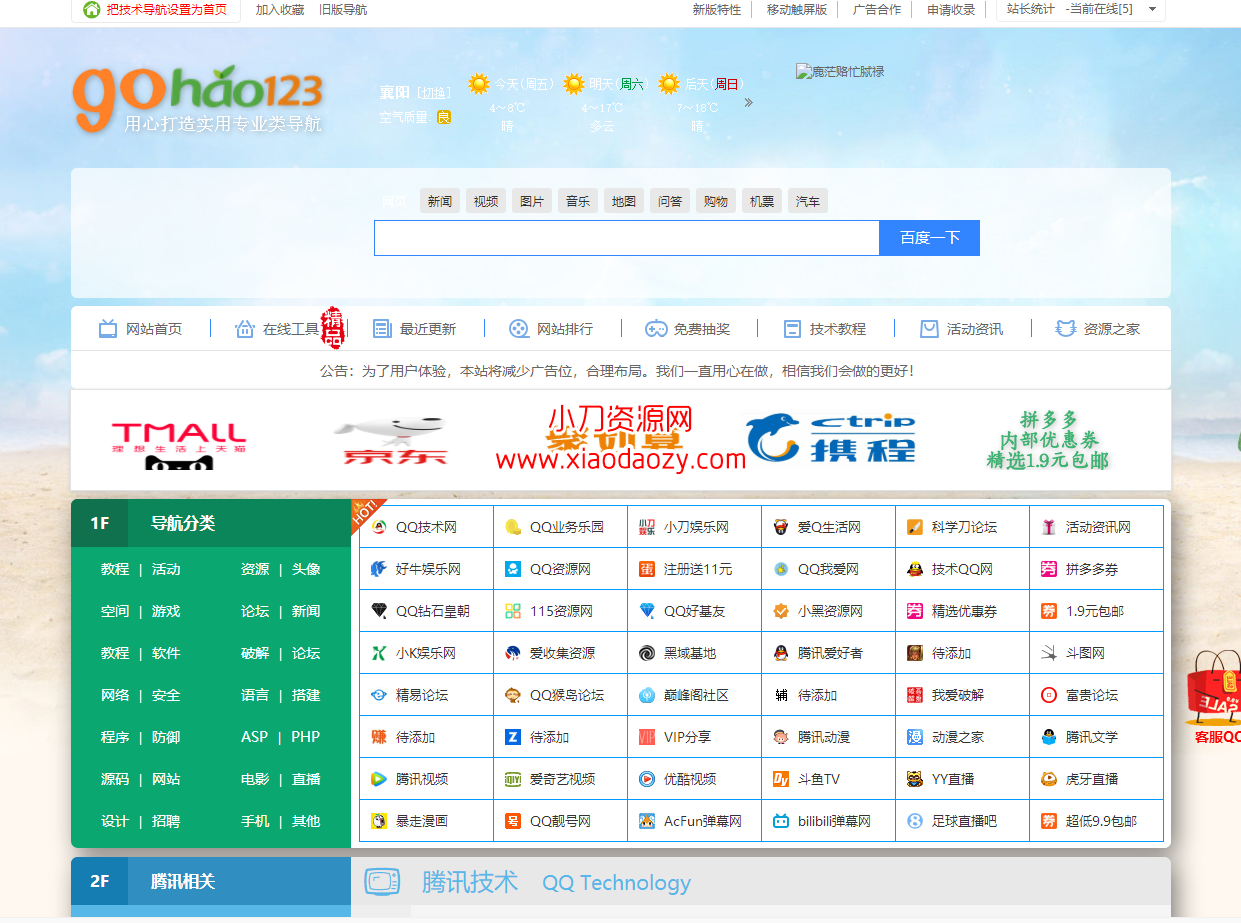The width and height of the screenshot is (1241, 923).
Task: Click the QQ钻石皇朝 diamond icon
Action: coord(379,611)
